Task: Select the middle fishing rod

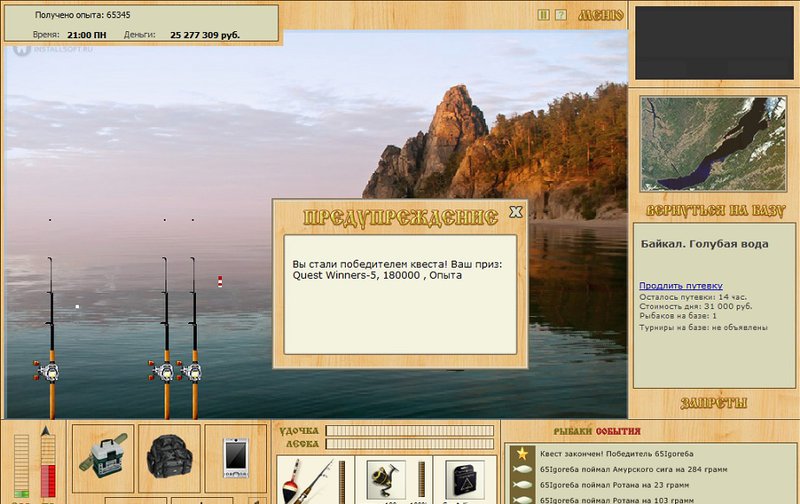Action: point(165,337)
